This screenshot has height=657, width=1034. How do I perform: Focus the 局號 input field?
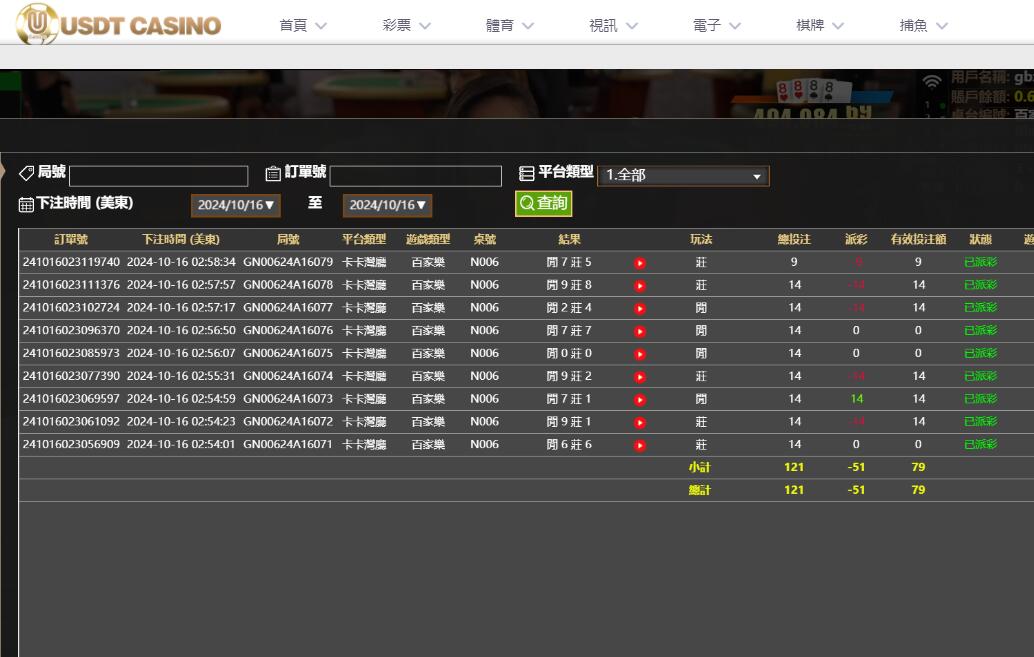pyautogui.click(x=158, y=176)
